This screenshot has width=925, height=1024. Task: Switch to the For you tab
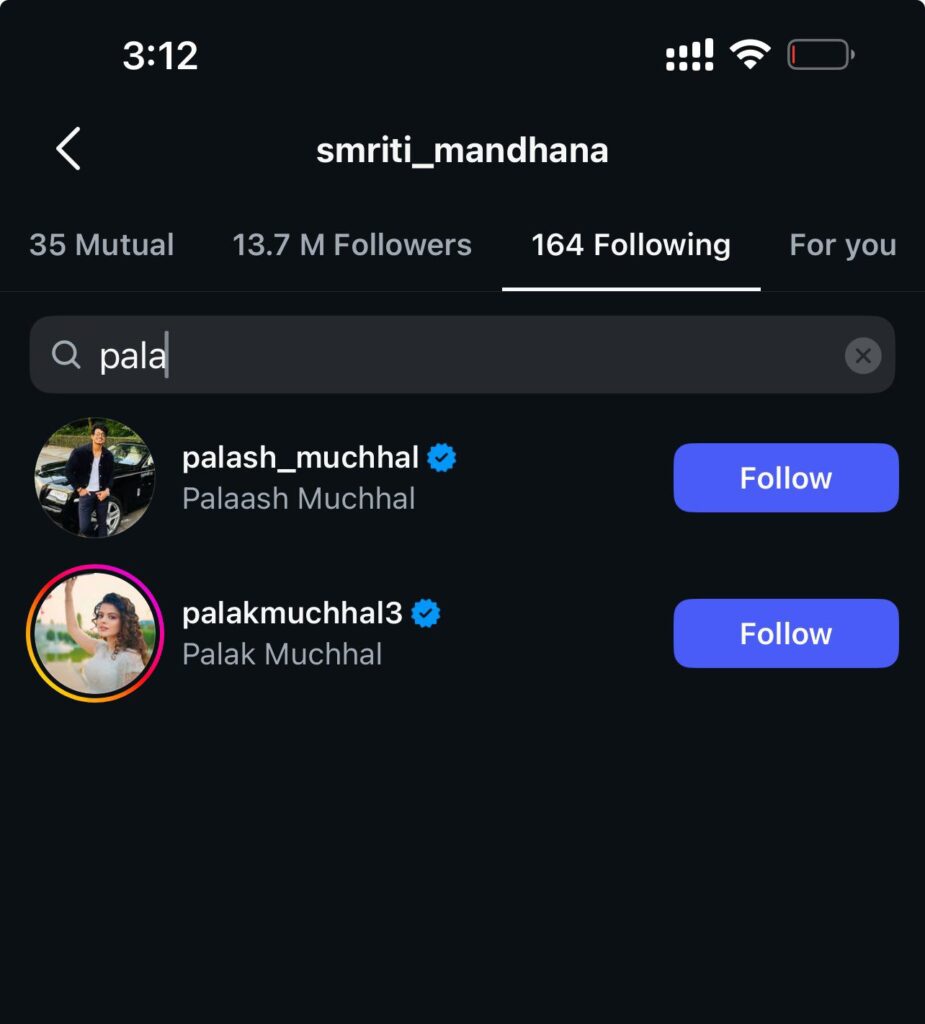(842, 245)
